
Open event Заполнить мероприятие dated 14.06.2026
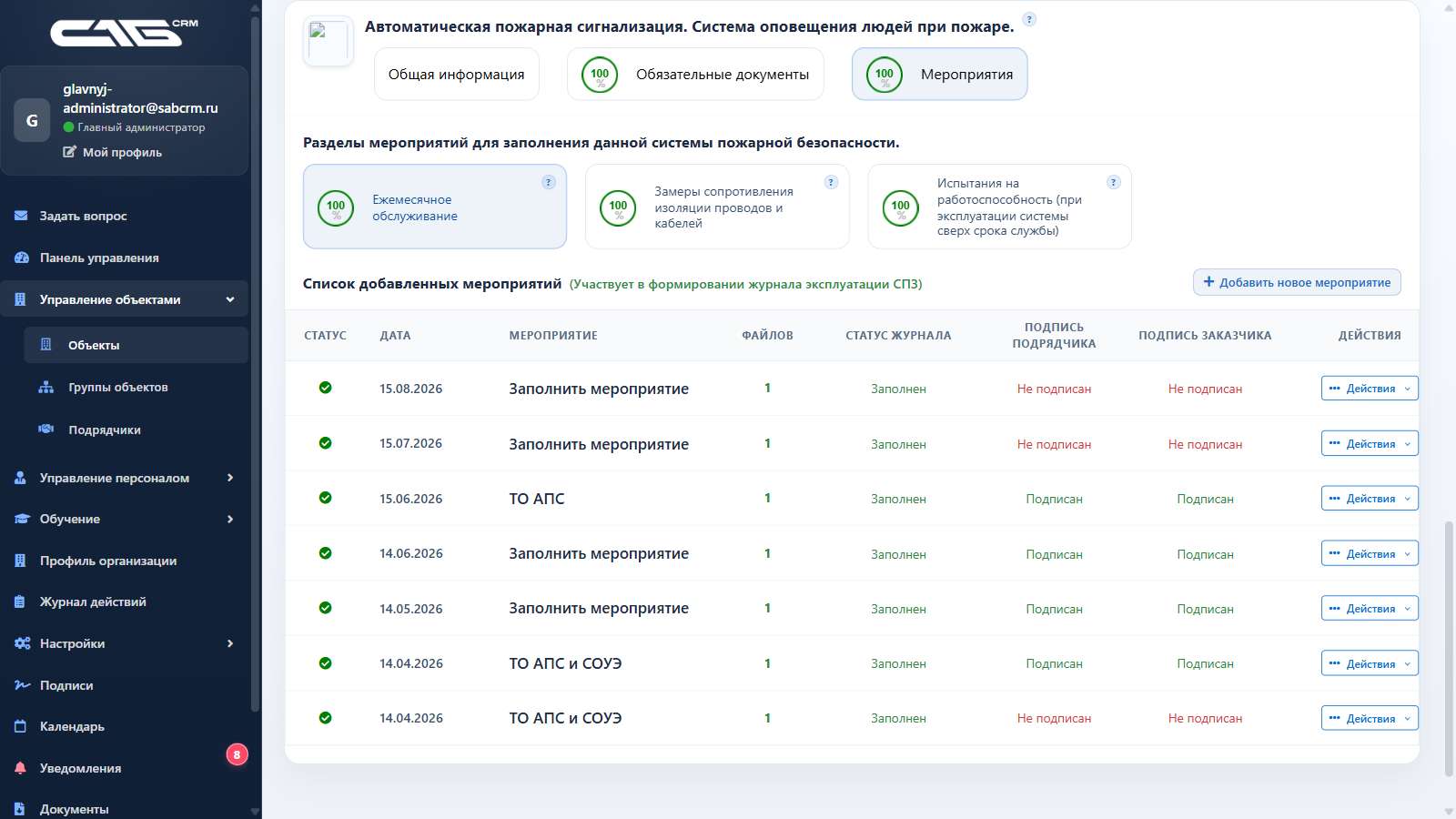(x=599, y=553)
